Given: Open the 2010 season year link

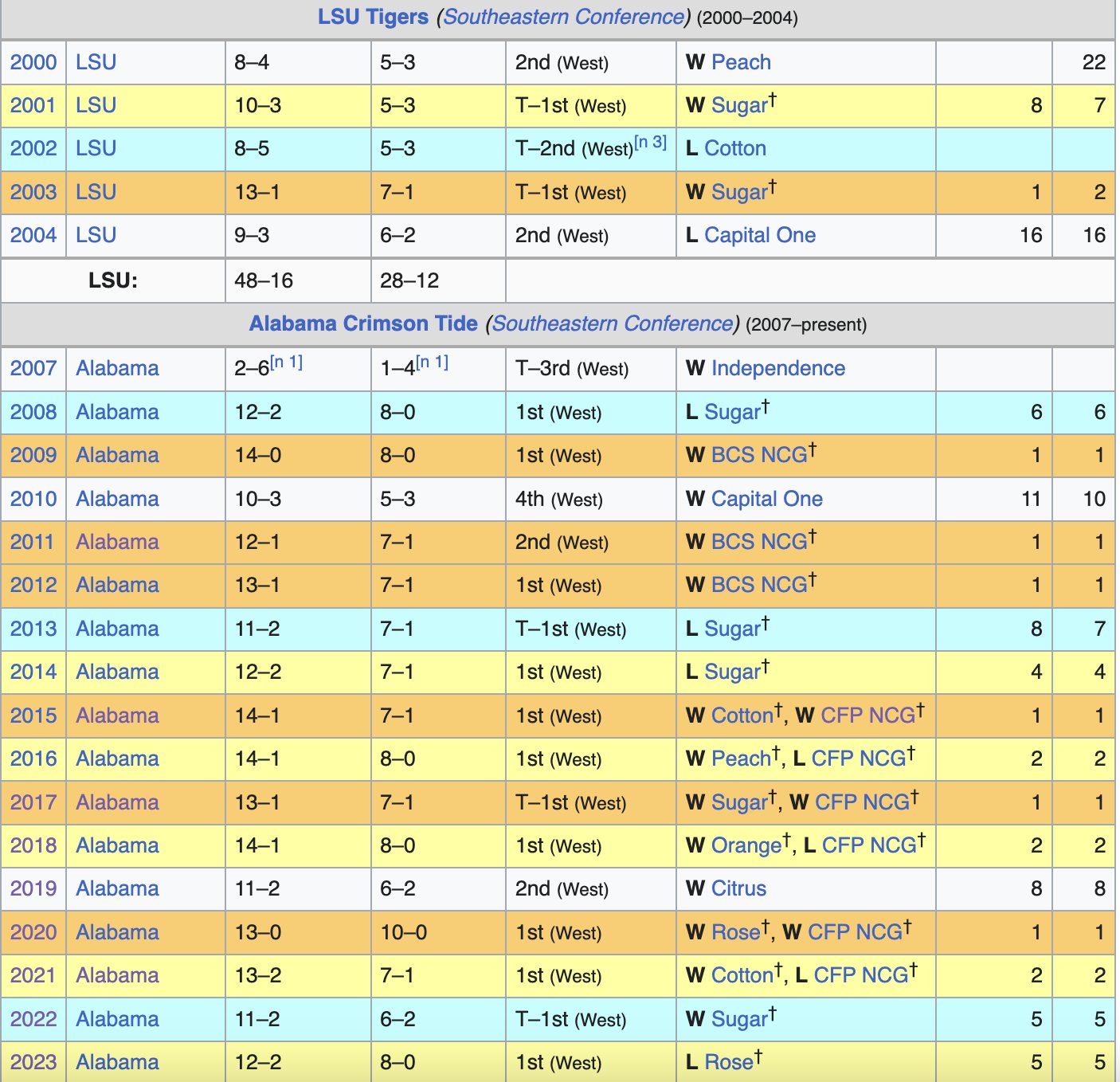Looking at the screenshot, I should pos(33,499).
